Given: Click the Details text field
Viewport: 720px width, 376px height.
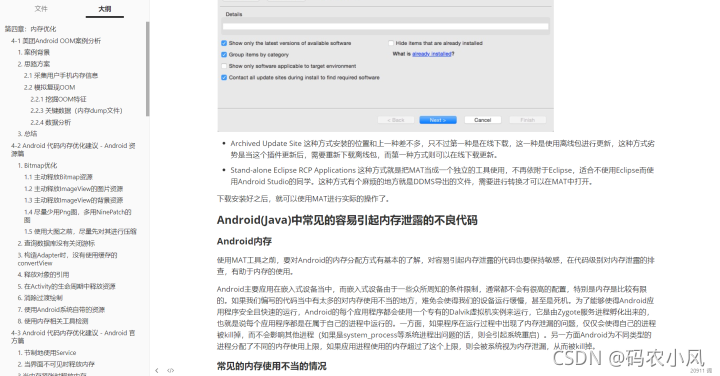Looking at the screenshot, I should (385, 27).
